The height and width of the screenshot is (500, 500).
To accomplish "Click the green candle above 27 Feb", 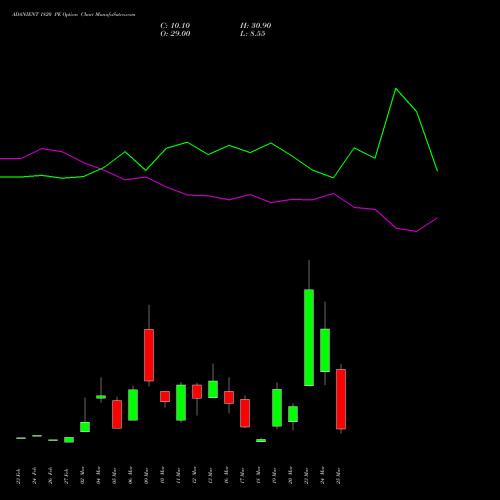I will (x=69, y=440).
